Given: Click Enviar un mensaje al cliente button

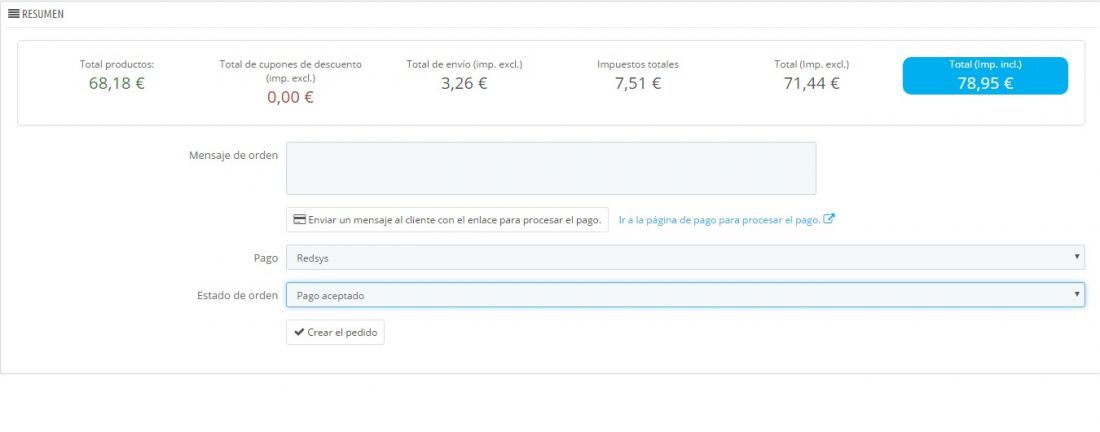Looking at the screenshot, I should 447,220.
